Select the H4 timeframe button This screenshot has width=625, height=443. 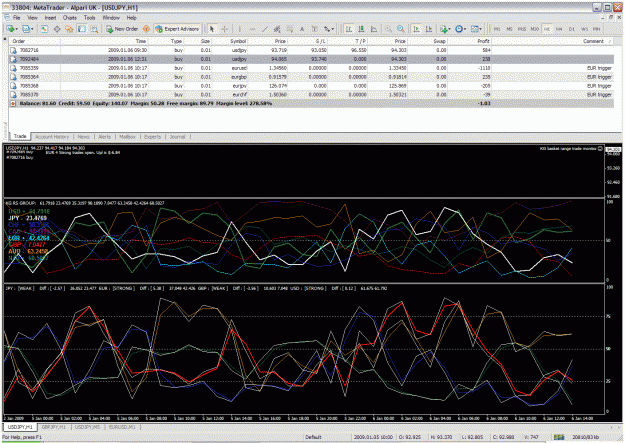pos(559,29)
